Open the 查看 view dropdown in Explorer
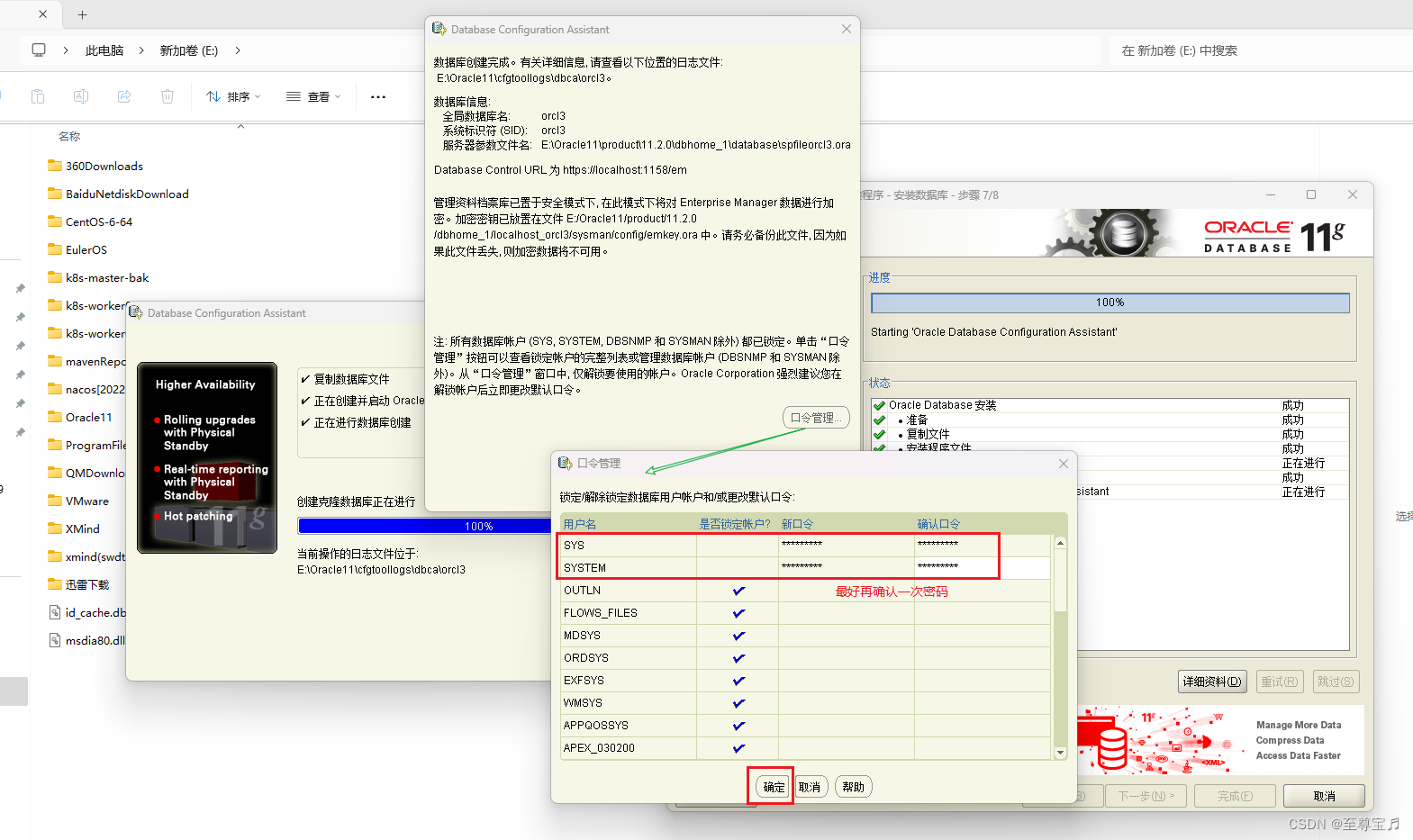The height and width of the screenshot is (840, 1413). coord(313,96)
